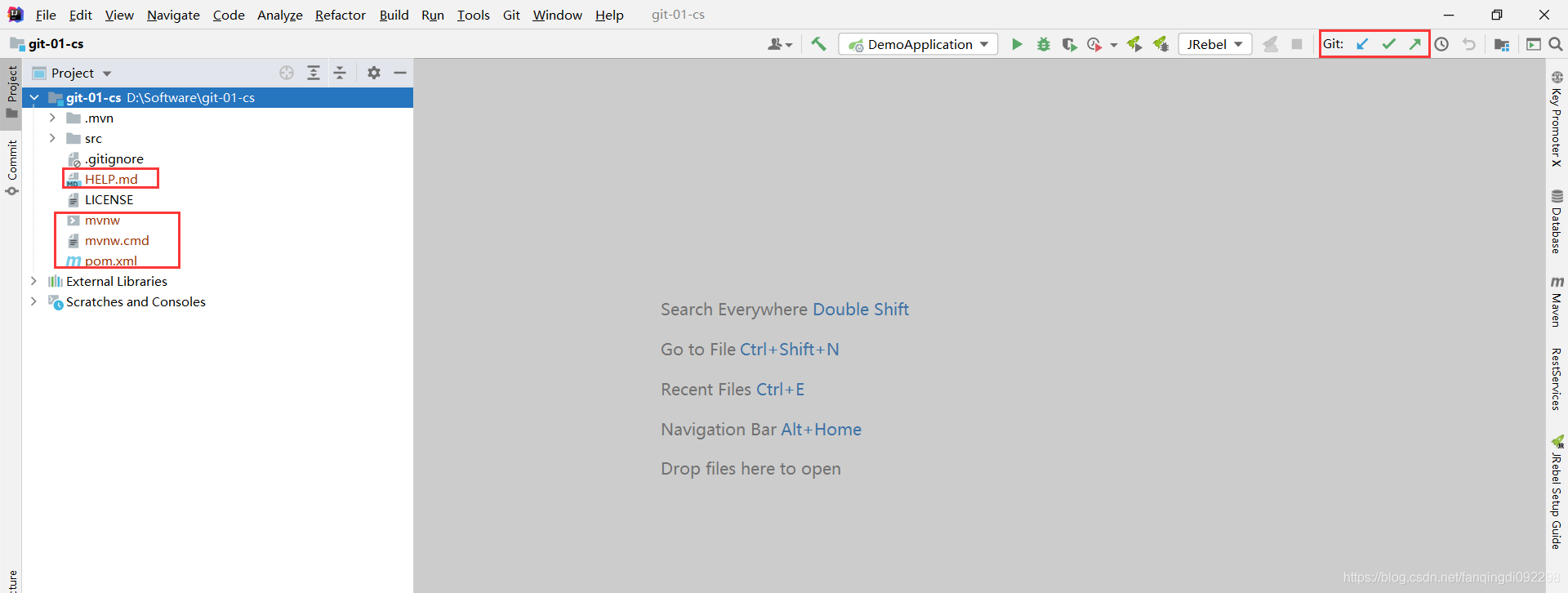1568x593 pixels.
Task: Open the Database side tab
Action: tap(1557, 221)
